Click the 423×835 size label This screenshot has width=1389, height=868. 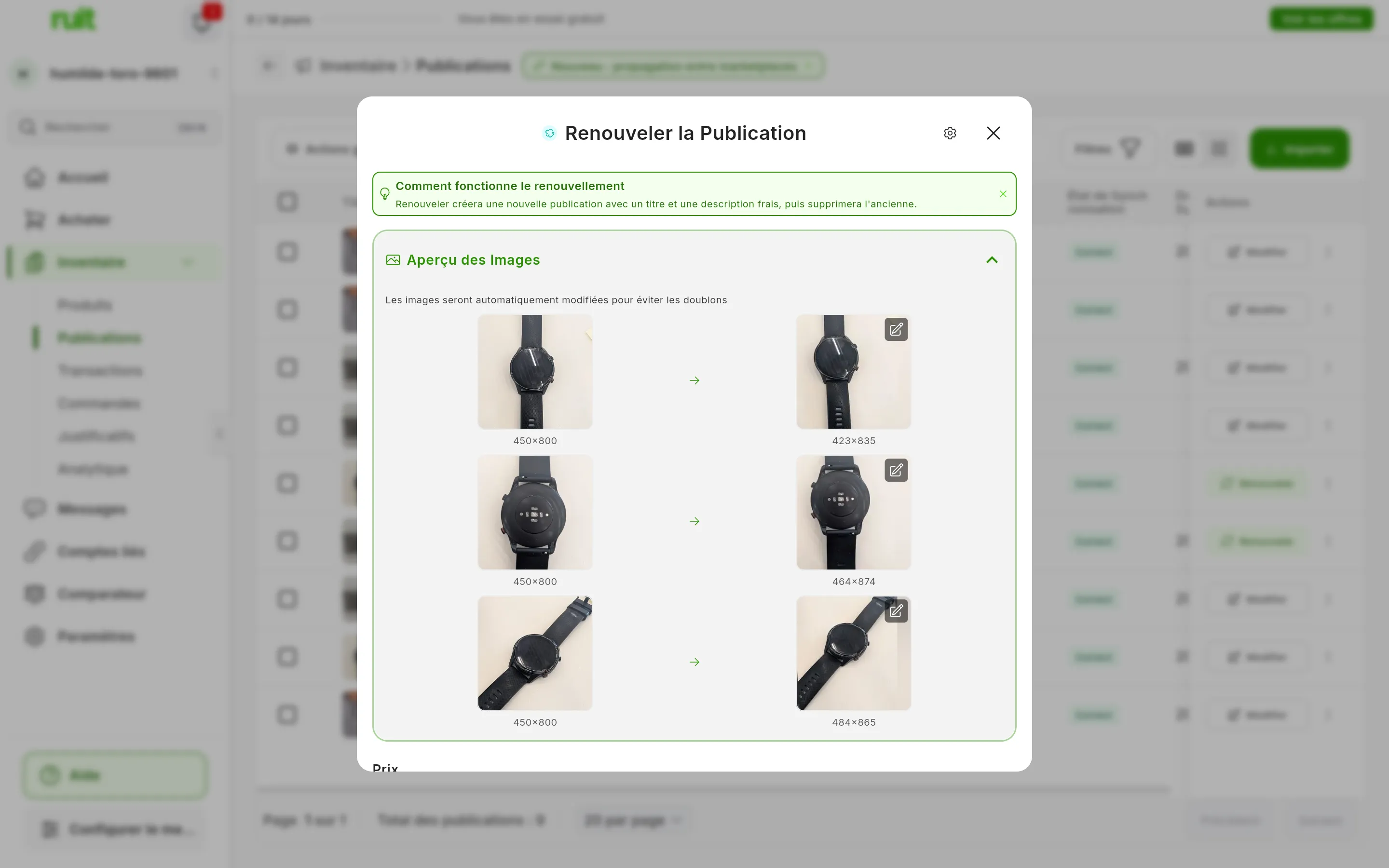pos(854,441)
